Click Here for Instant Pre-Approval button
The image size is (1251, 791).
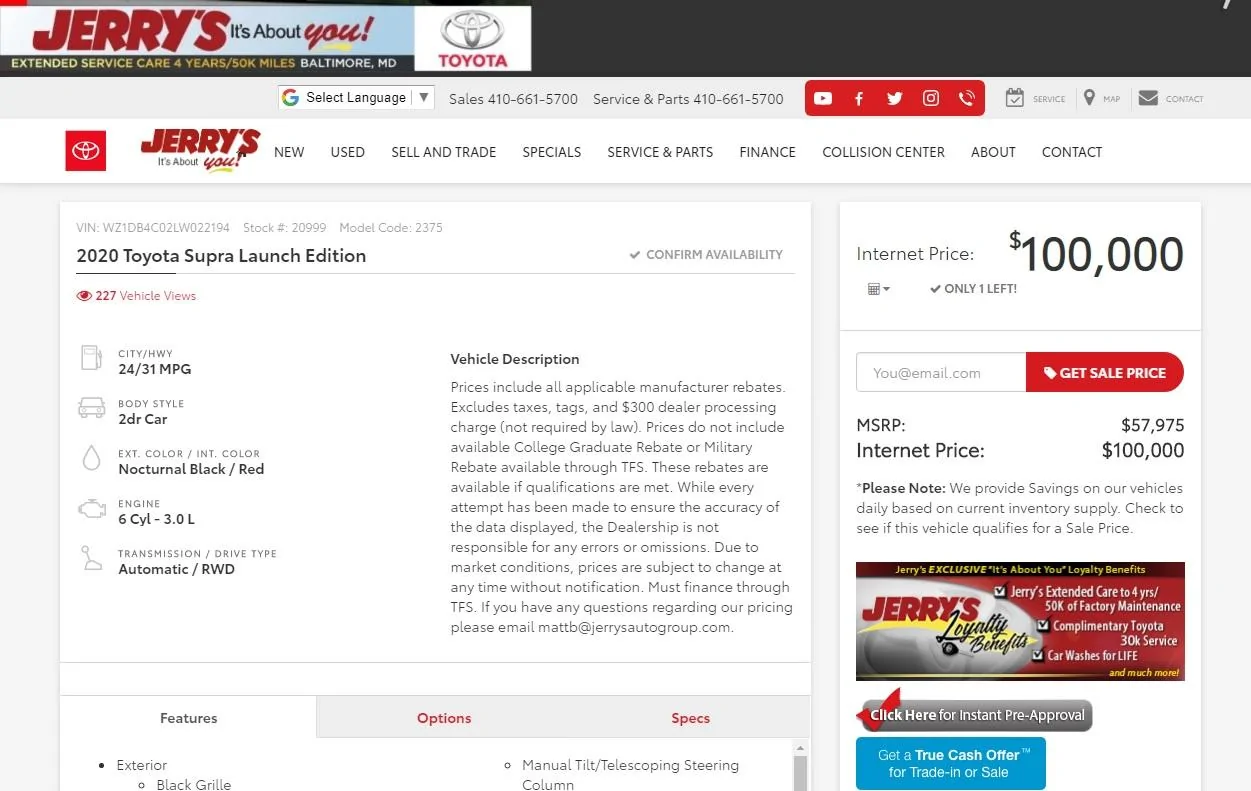click(975, 715)
